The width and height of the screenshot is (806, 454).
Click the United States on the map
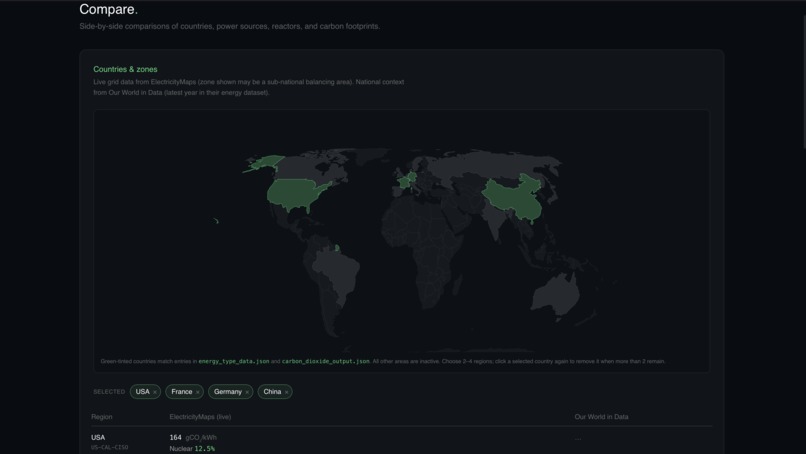(296, 194)
